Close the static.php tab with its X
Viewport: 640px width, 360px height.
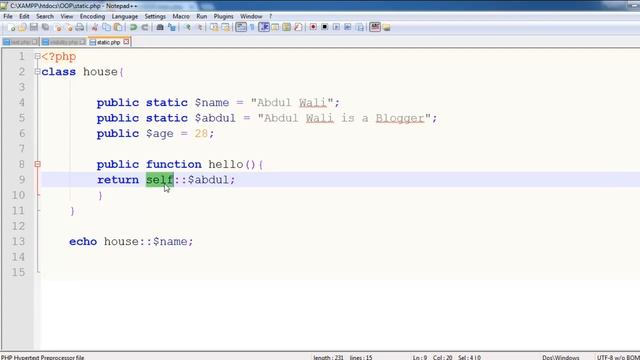[126, 42]
